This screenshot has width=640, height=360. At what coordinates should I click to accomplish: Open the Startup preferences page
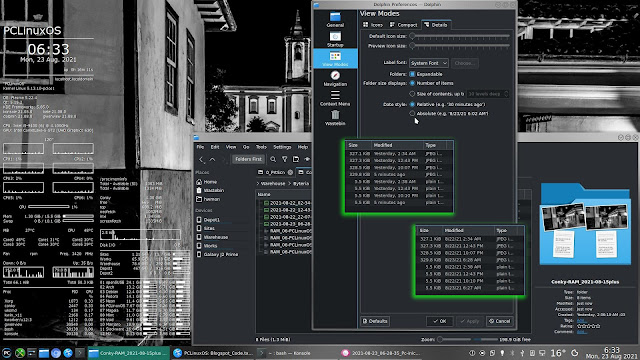335,39
